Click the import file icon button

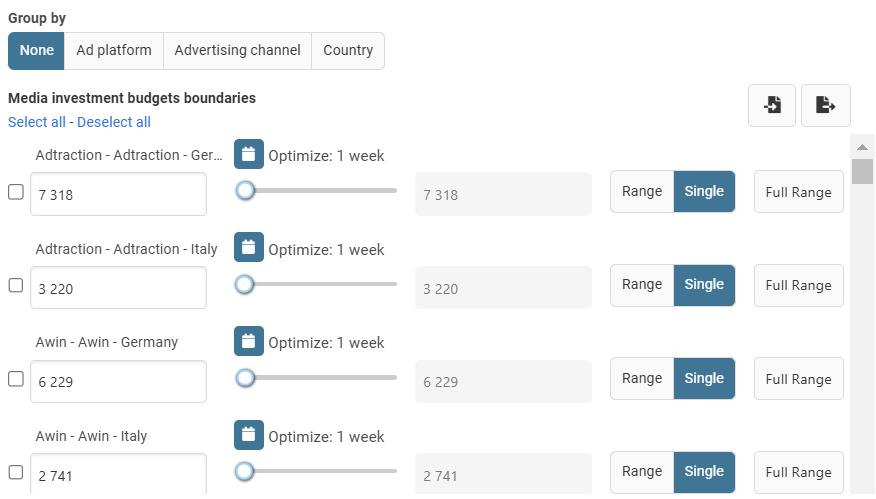[772, 105]
